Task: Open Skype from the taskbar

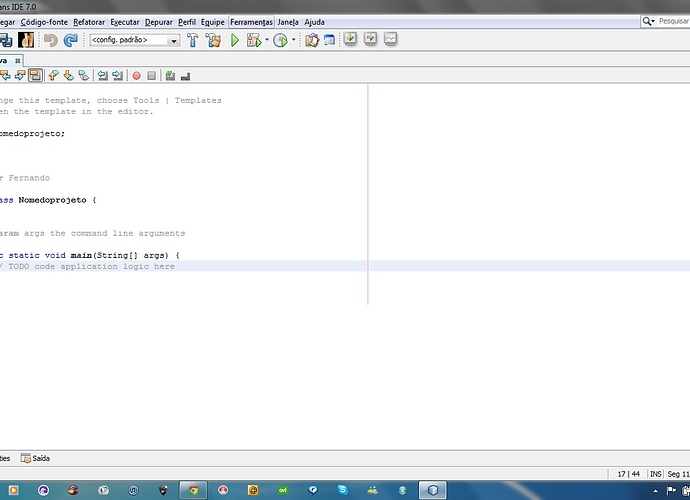Action: pos(342,490)
